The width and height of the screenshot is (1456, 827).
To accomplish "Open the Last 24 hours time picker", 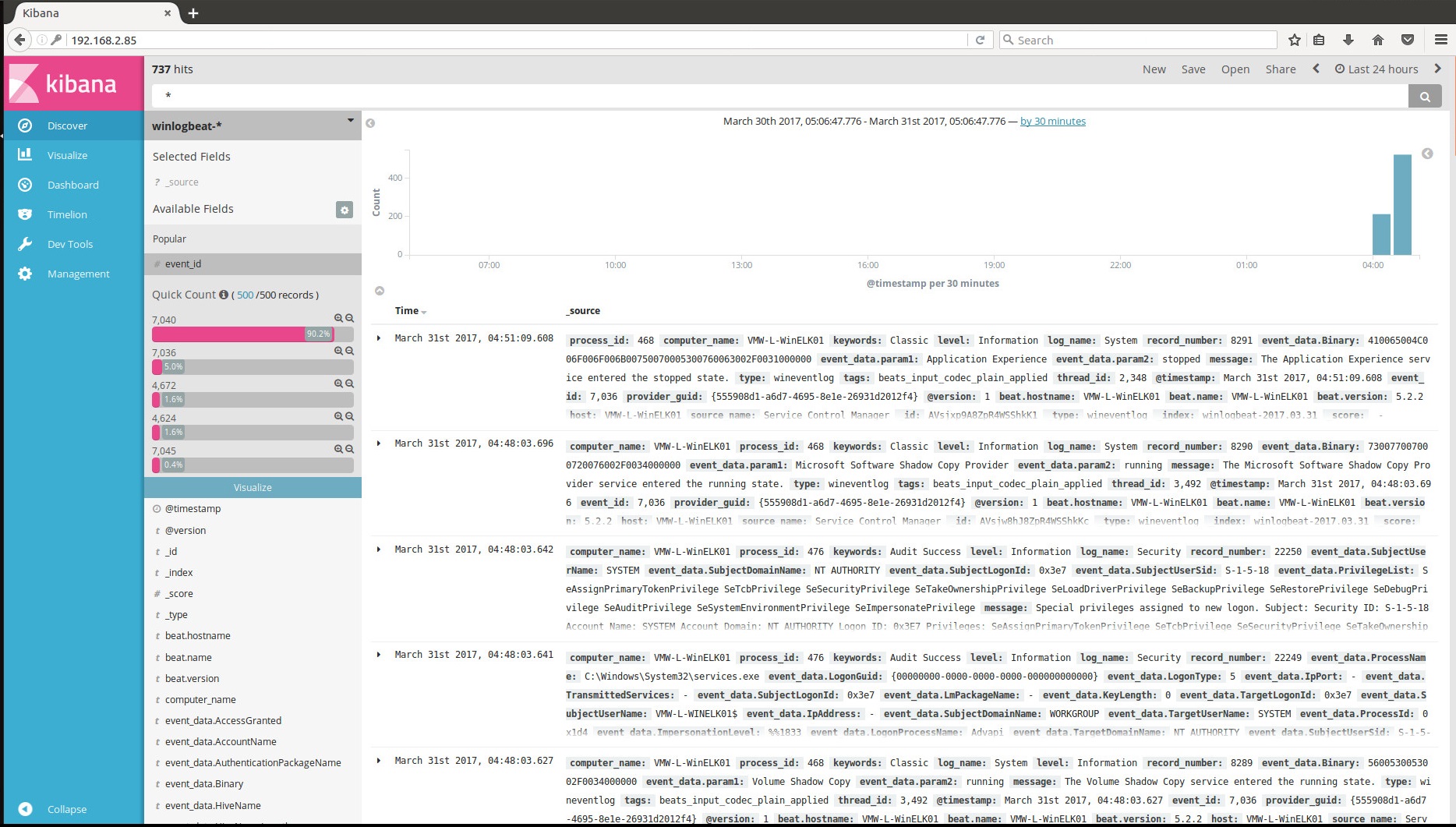I will point(1376,69).
